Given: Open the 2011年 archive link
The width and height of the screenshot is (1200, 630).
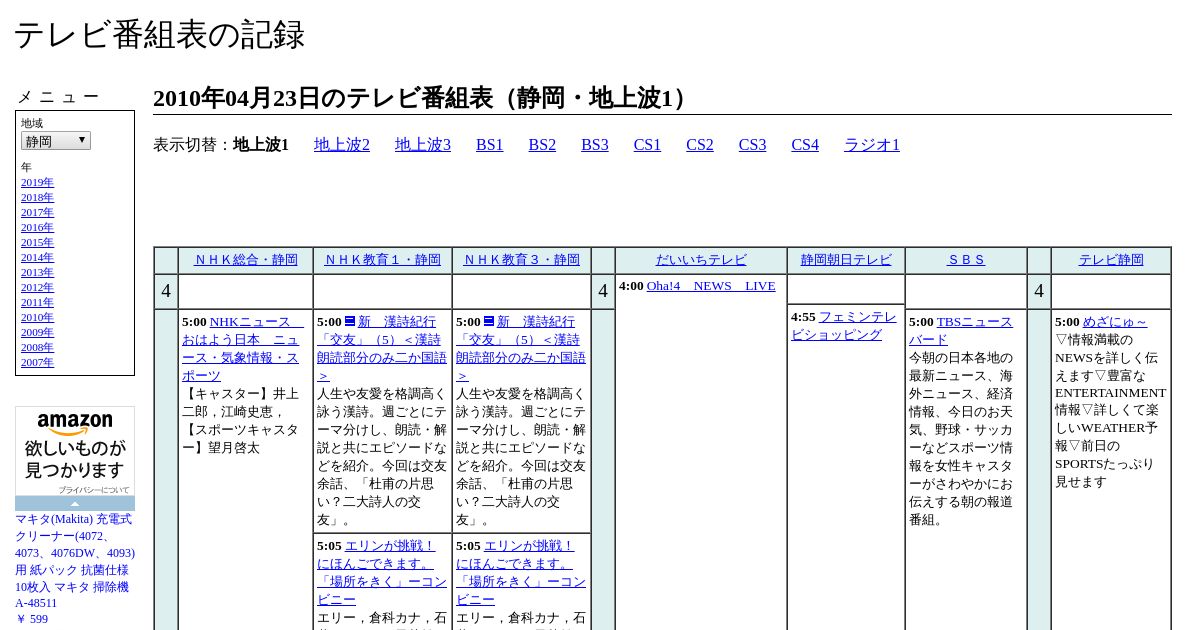Looking at the screenshot, I should [x=37, y=302].
